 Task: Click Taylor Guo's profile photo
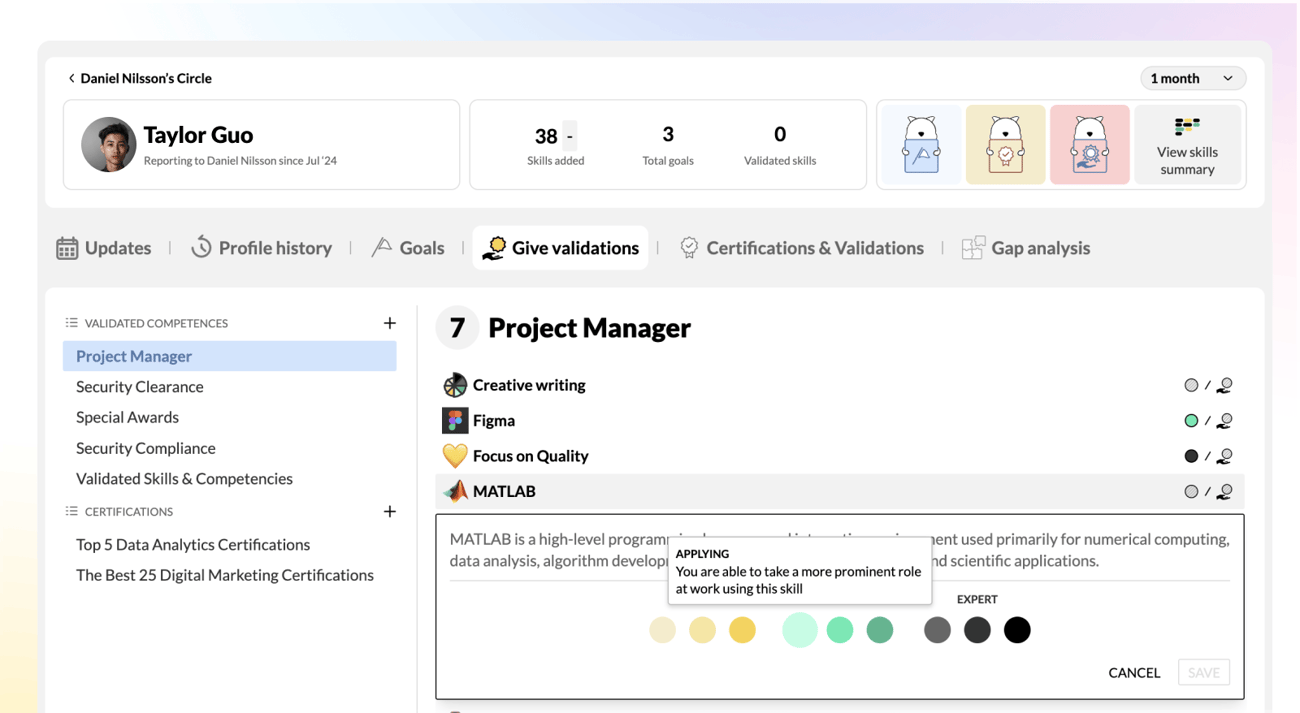point(109,144)
